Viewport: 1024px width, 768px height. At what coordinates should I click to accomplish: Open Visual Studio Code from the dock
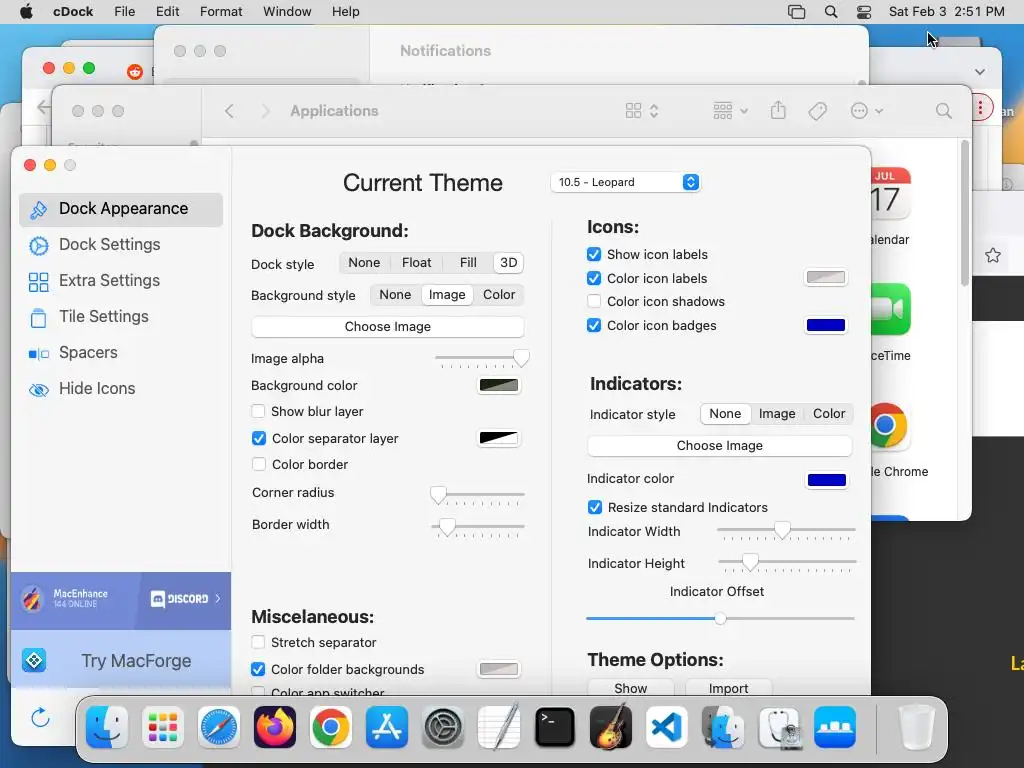(667, 727)
